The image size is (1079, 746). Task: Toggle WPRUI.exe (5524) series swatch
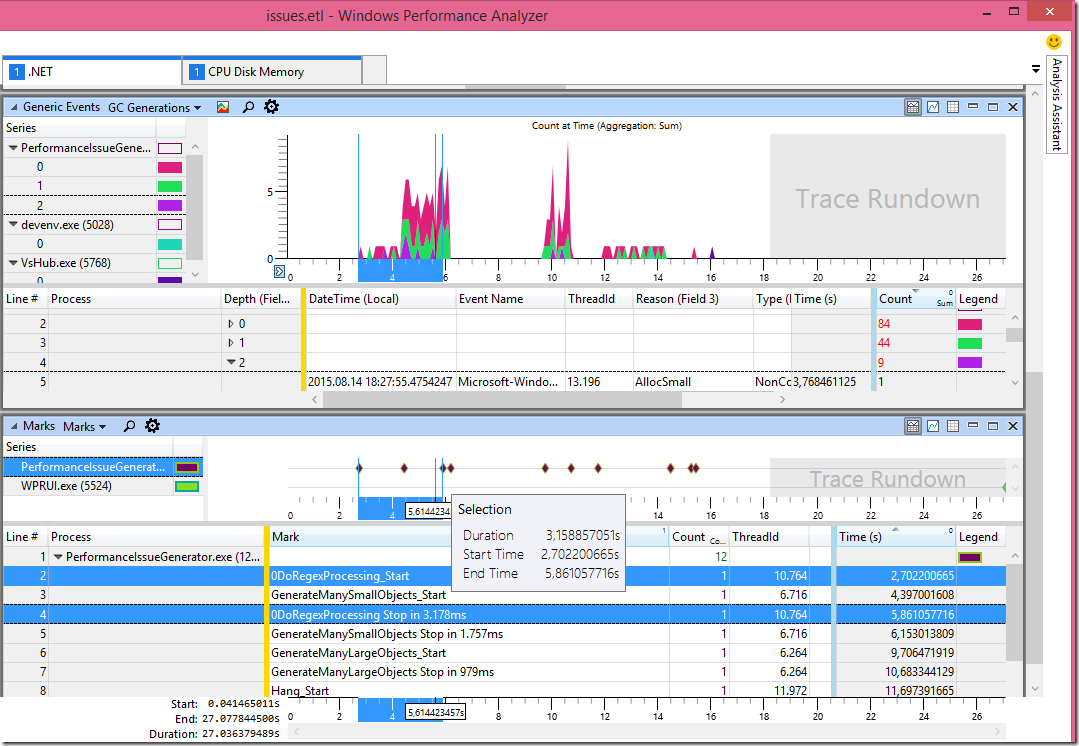click(x=187, y=487)
